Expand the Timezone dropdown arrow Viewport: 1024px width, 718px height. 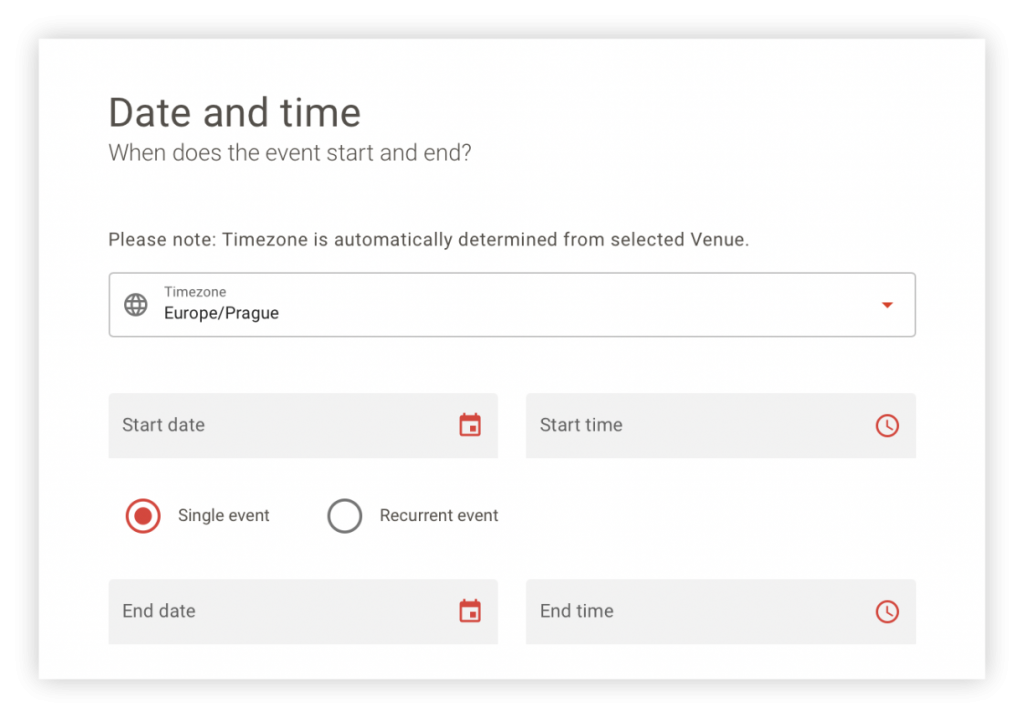pos(887,305)
